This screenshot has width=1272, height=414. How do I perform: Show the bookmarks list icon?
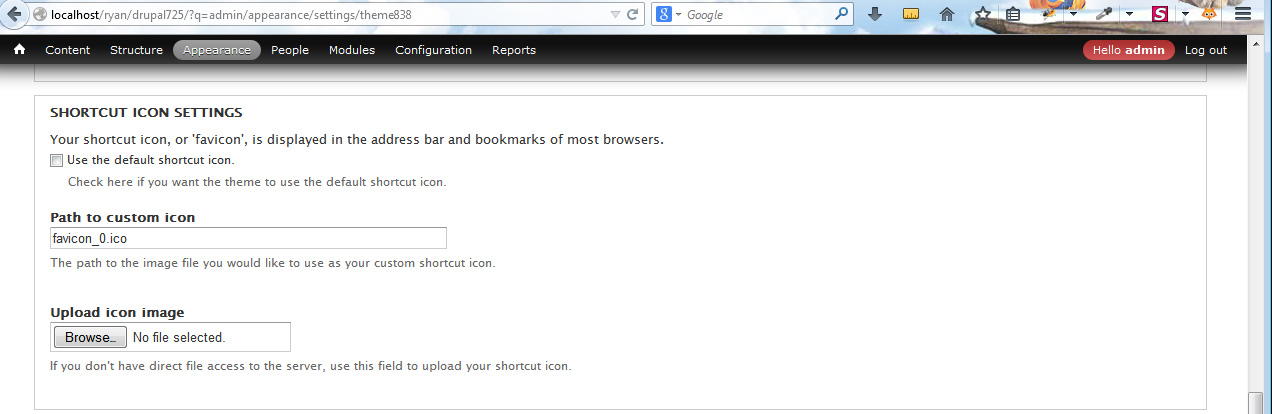click(1013, 15)
